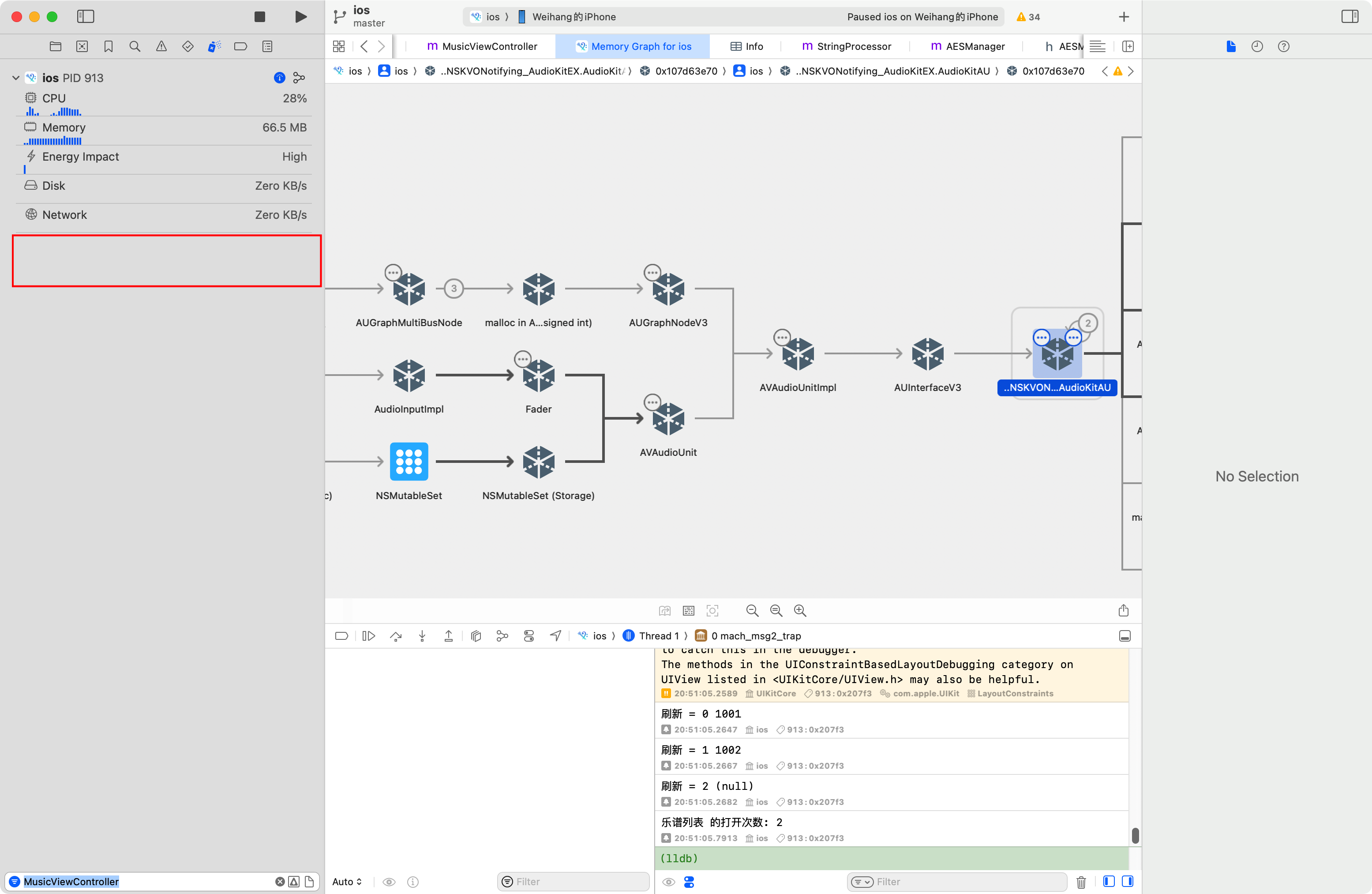Switch to the Info tab
Viewport: 1372px width, 894px height.
pos(746,46)
